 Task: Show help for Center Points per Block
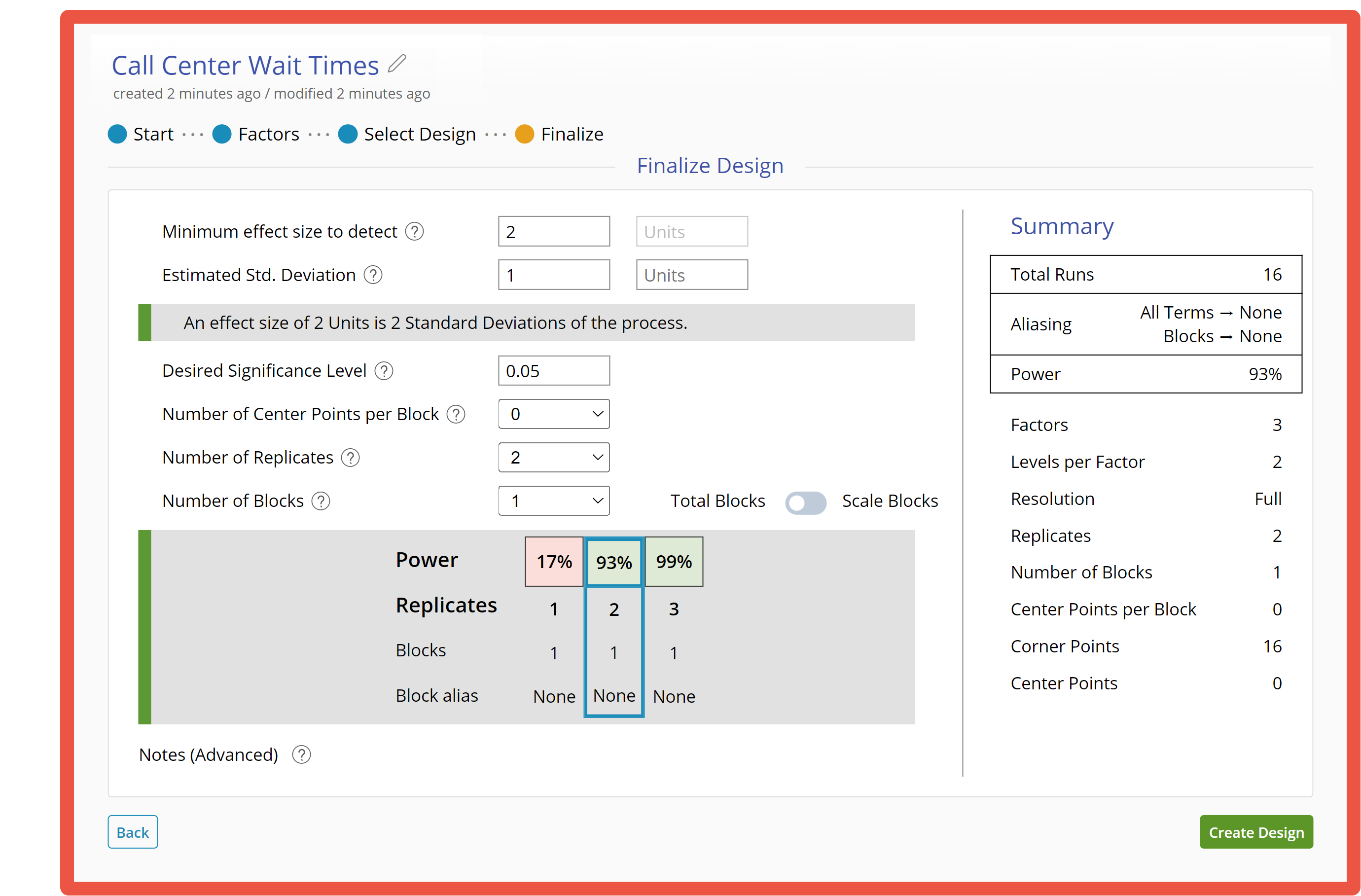pos(456,415)
